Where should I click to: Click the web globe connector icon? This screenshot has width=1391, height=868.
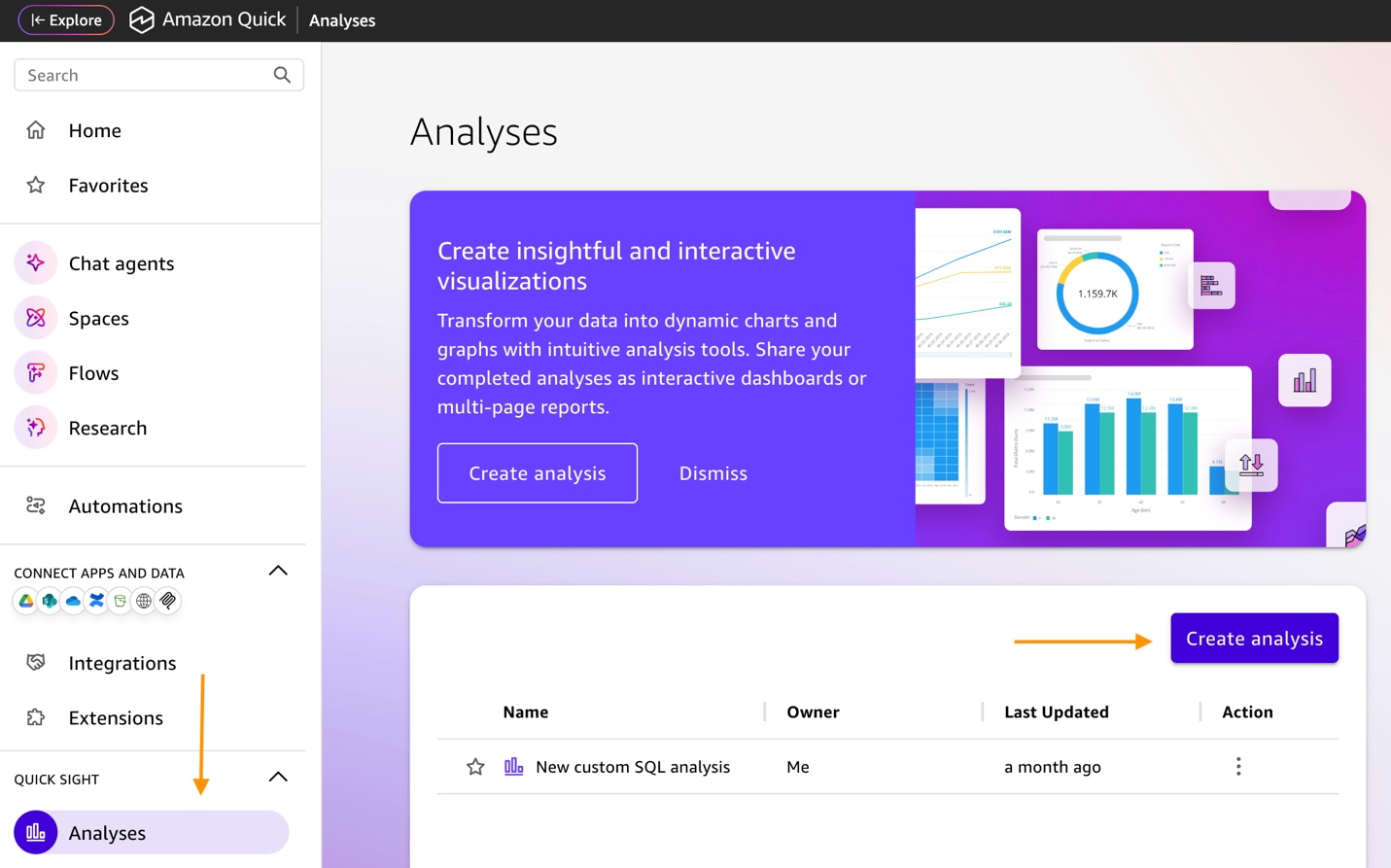click(144, 601)
